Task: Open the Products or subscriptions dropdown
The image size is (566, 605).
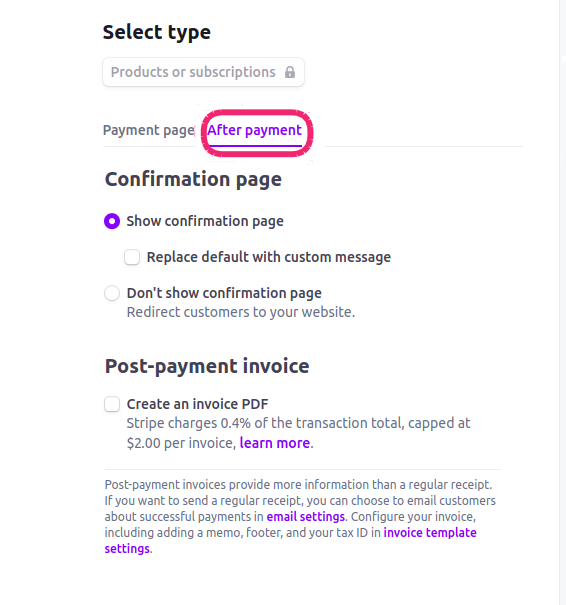Action: (203, 72)
